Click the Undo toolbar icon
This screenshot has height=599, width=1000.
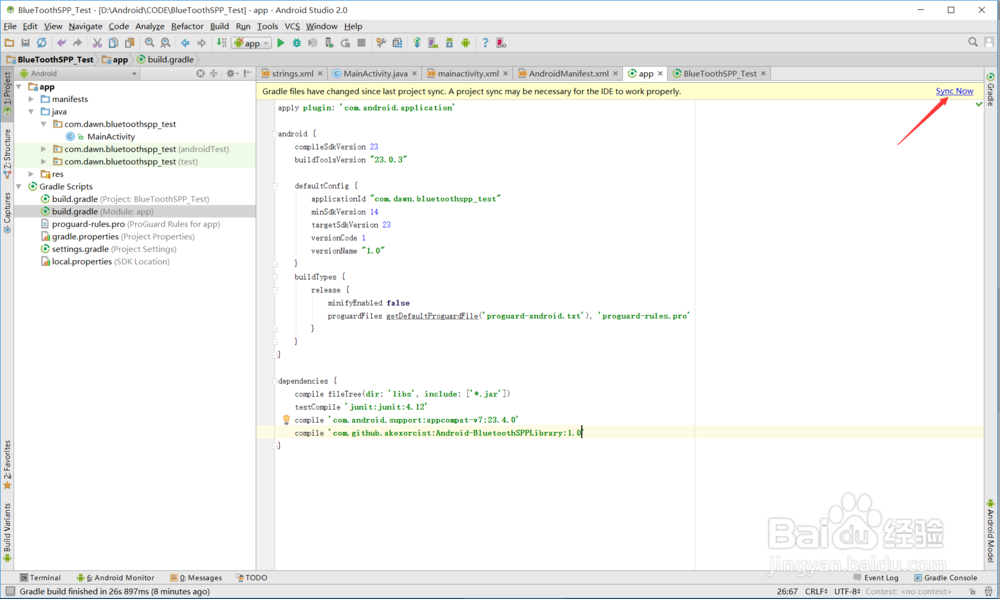(x=61, y=43)
